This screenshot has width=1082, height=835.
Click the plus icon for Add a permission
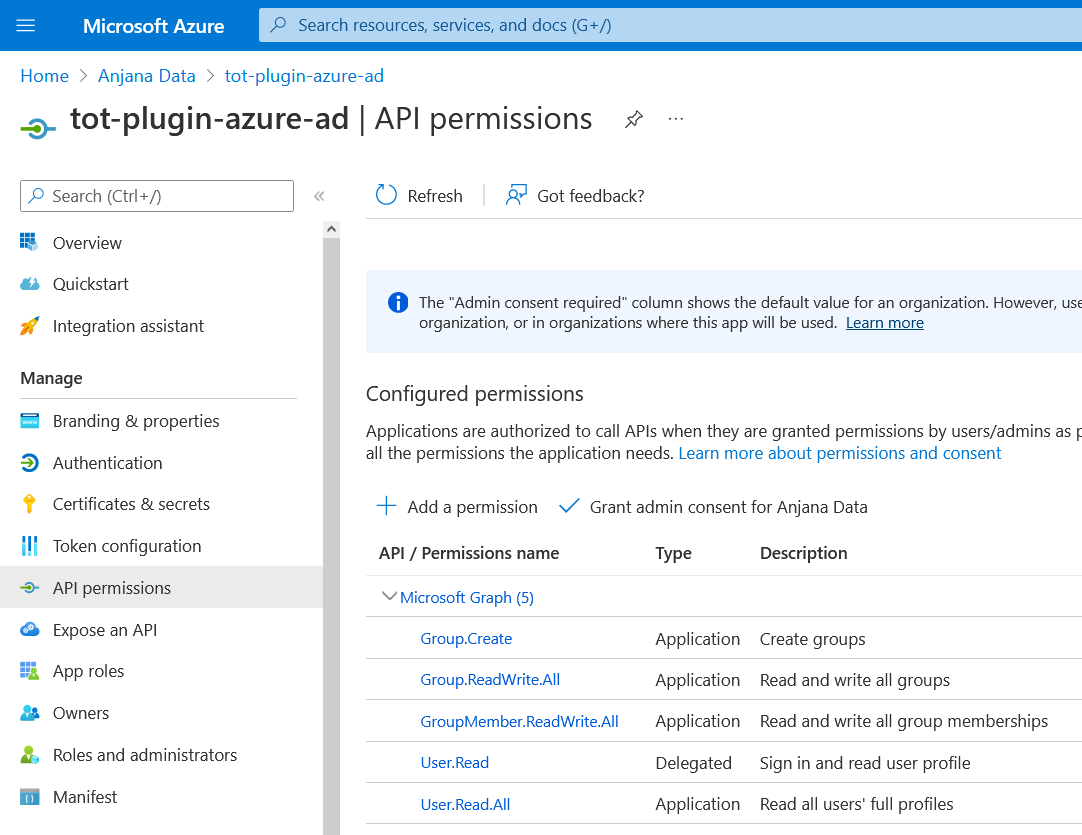pyautogui.click(x=386, y=506)
